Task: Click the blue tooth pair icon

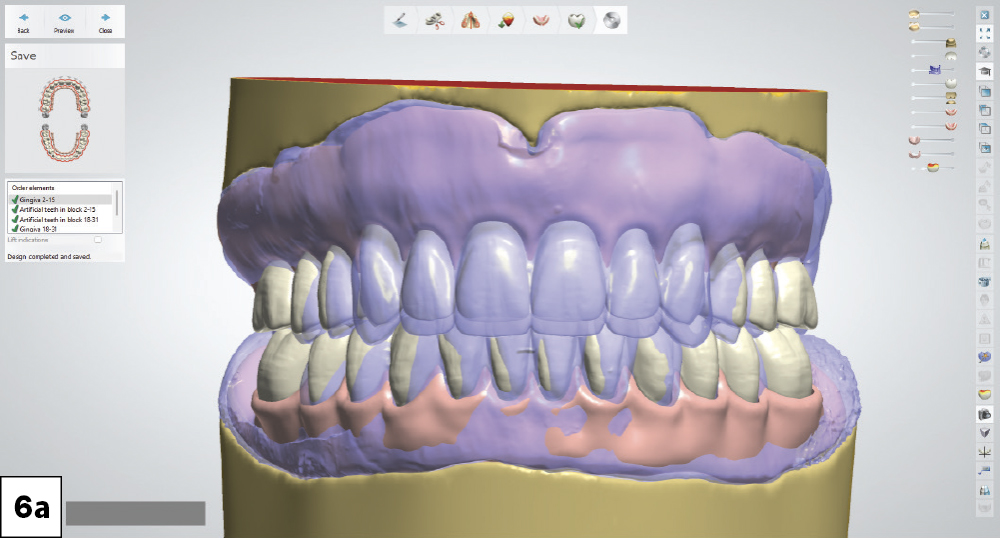Action: coord(985,490)
